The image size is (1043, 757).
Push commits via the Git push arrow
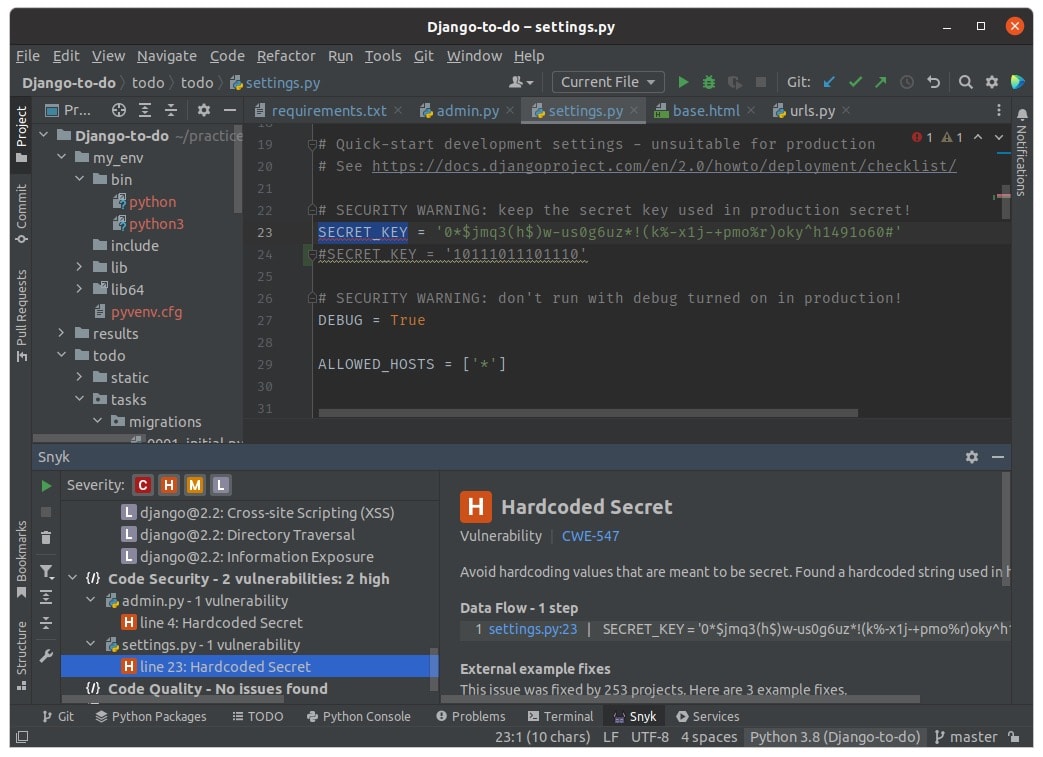(881, 82)
